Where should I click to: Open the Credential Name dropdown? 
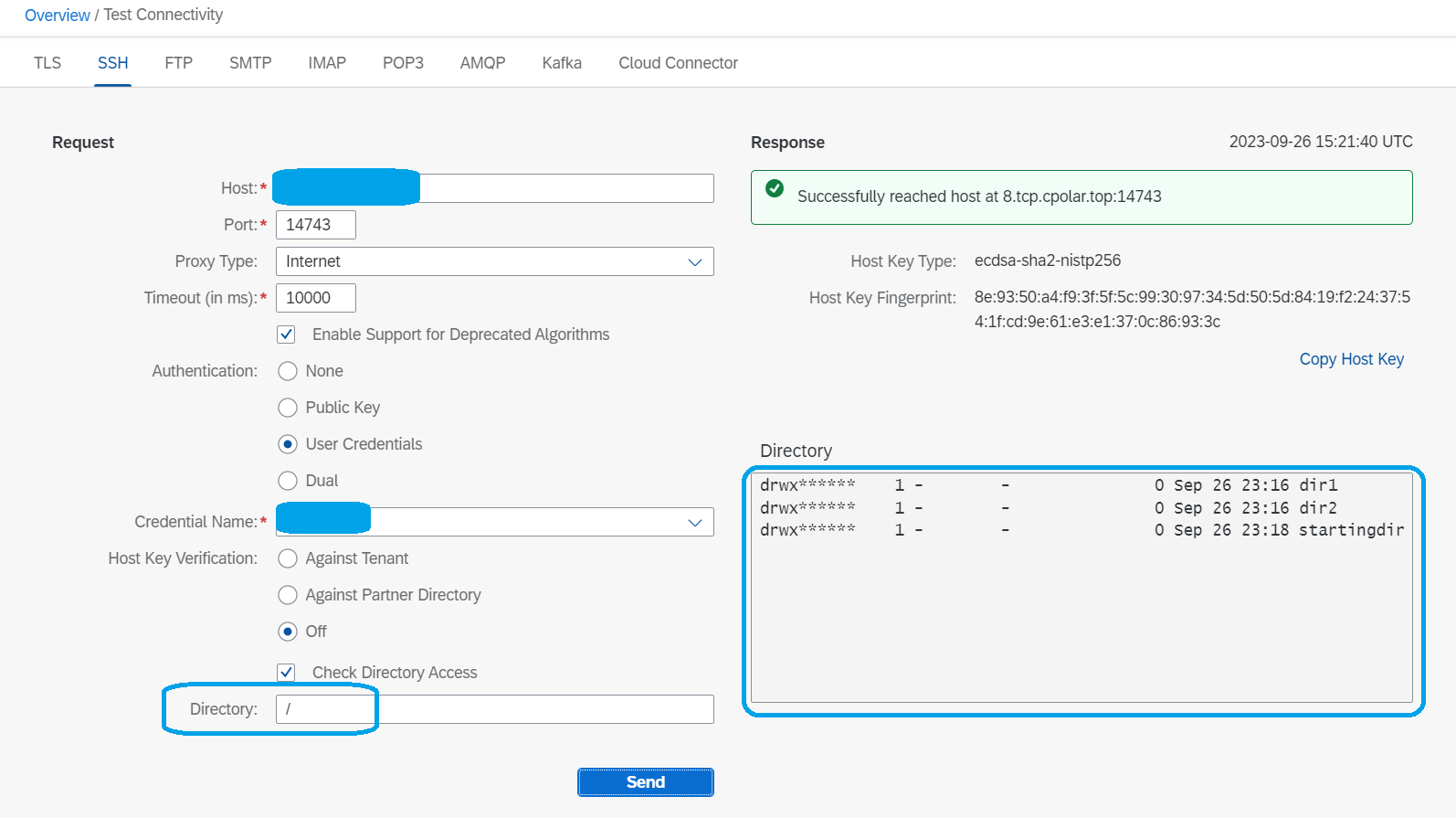coord(495,522)
